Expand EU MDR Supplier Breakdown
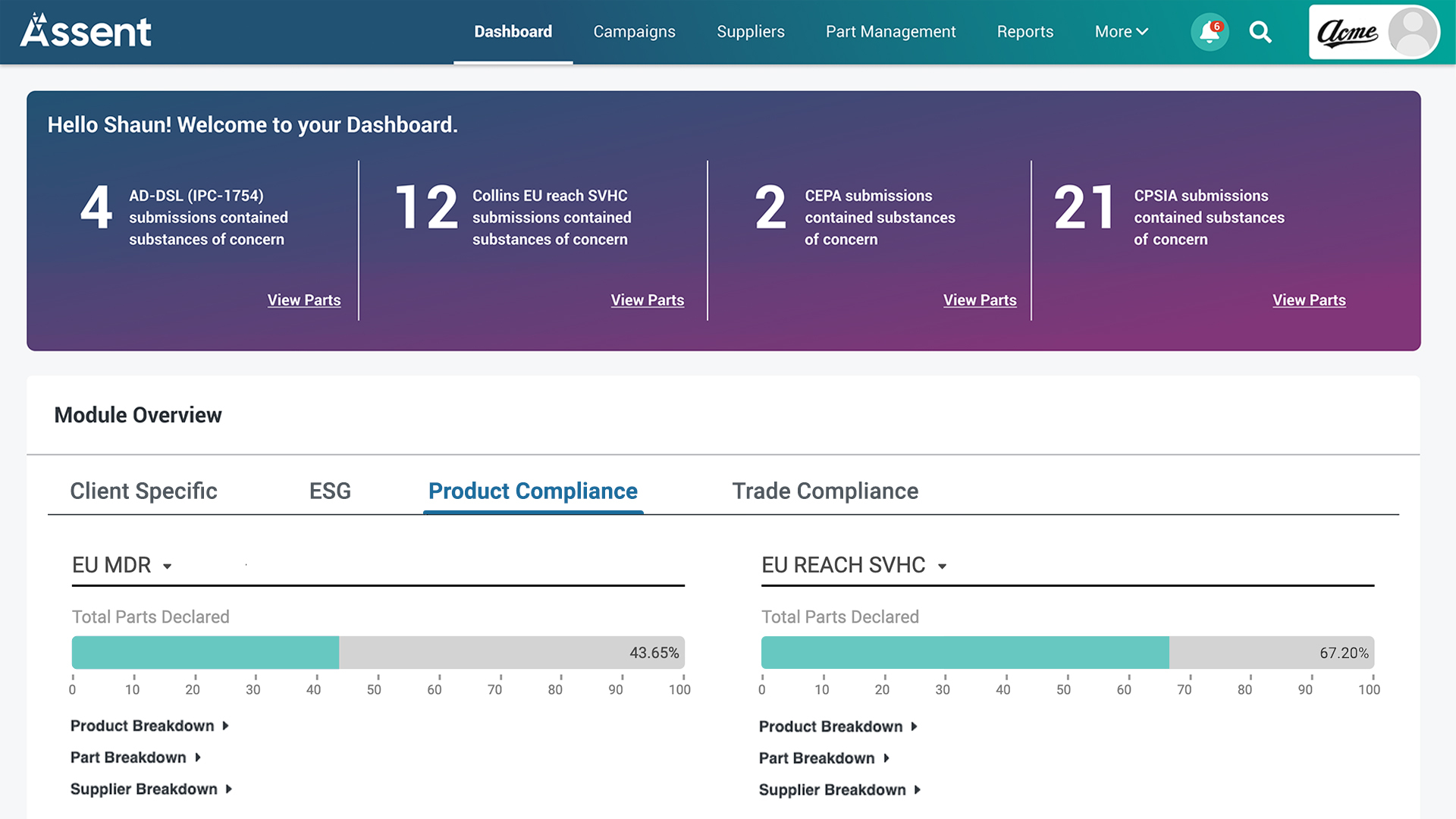 coord(151,789)
